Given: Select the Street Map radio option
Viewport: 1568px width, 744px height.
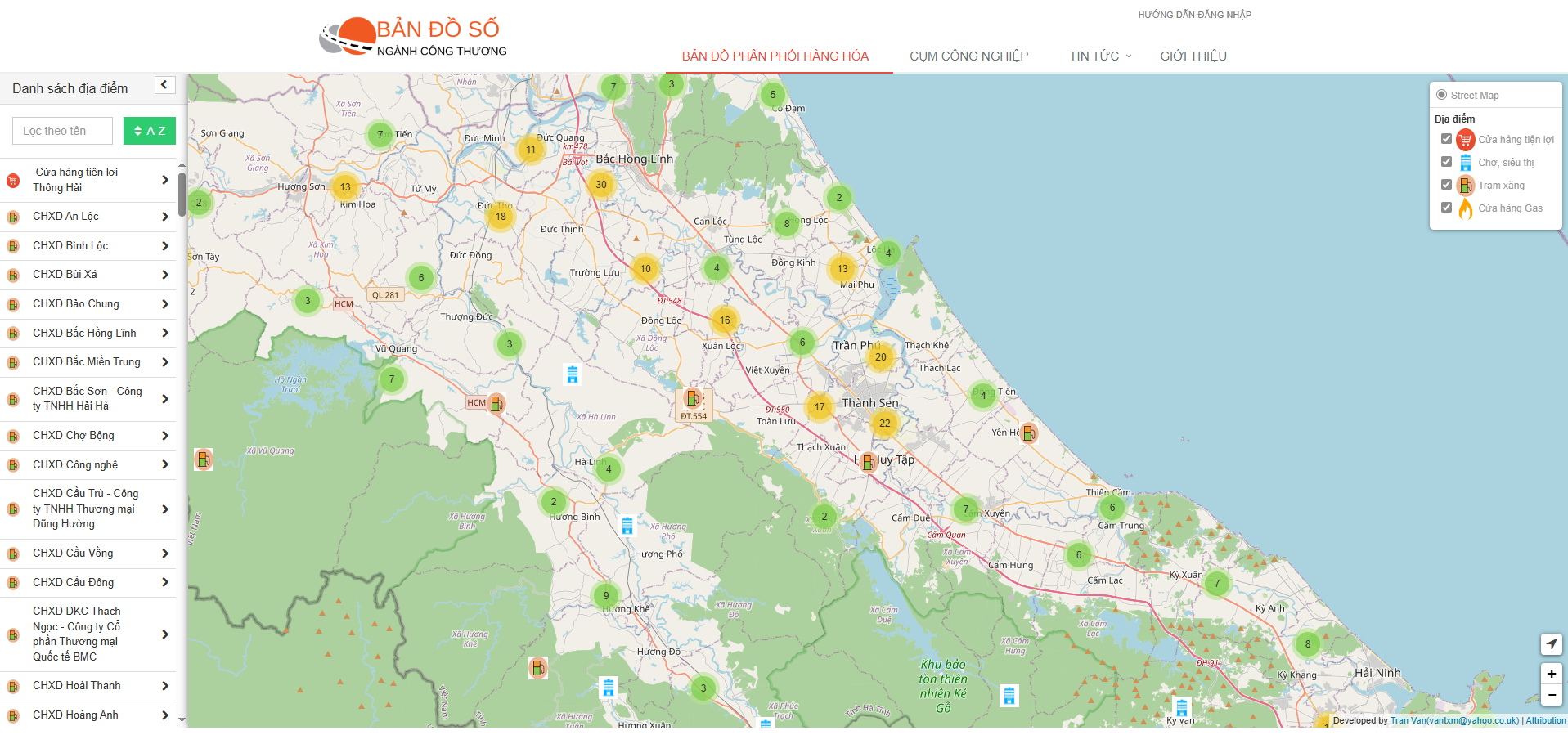Looking at the screenshot, I should (x=1442, y=95).
